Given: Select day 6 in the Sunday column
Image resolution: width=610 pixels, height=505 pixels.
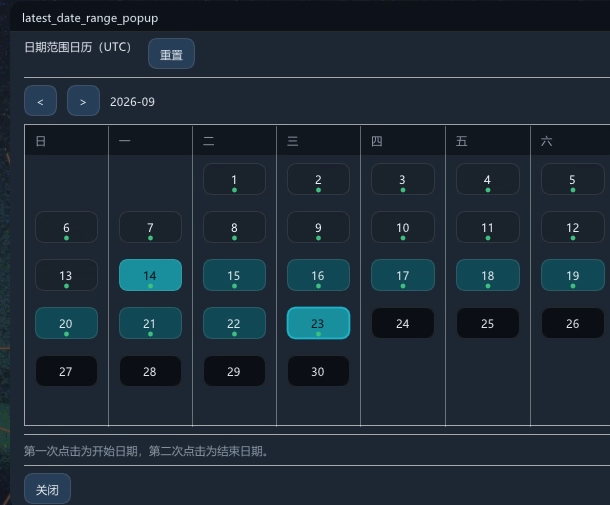Looking at the screenshot, I should pyautogui.click(x=66, y=227).
